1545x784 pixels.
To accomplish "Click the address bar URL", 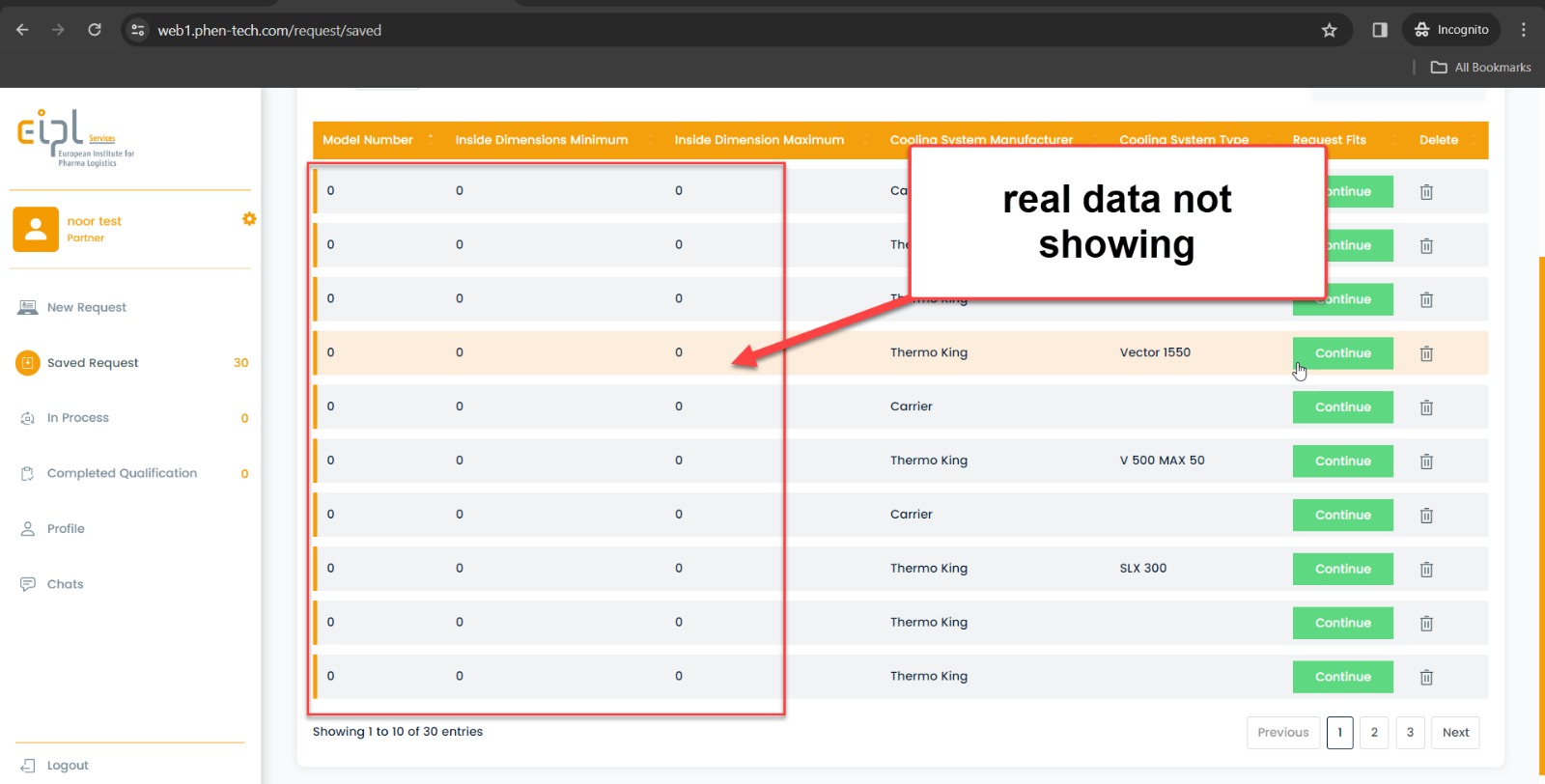I will tap(269, 31).
